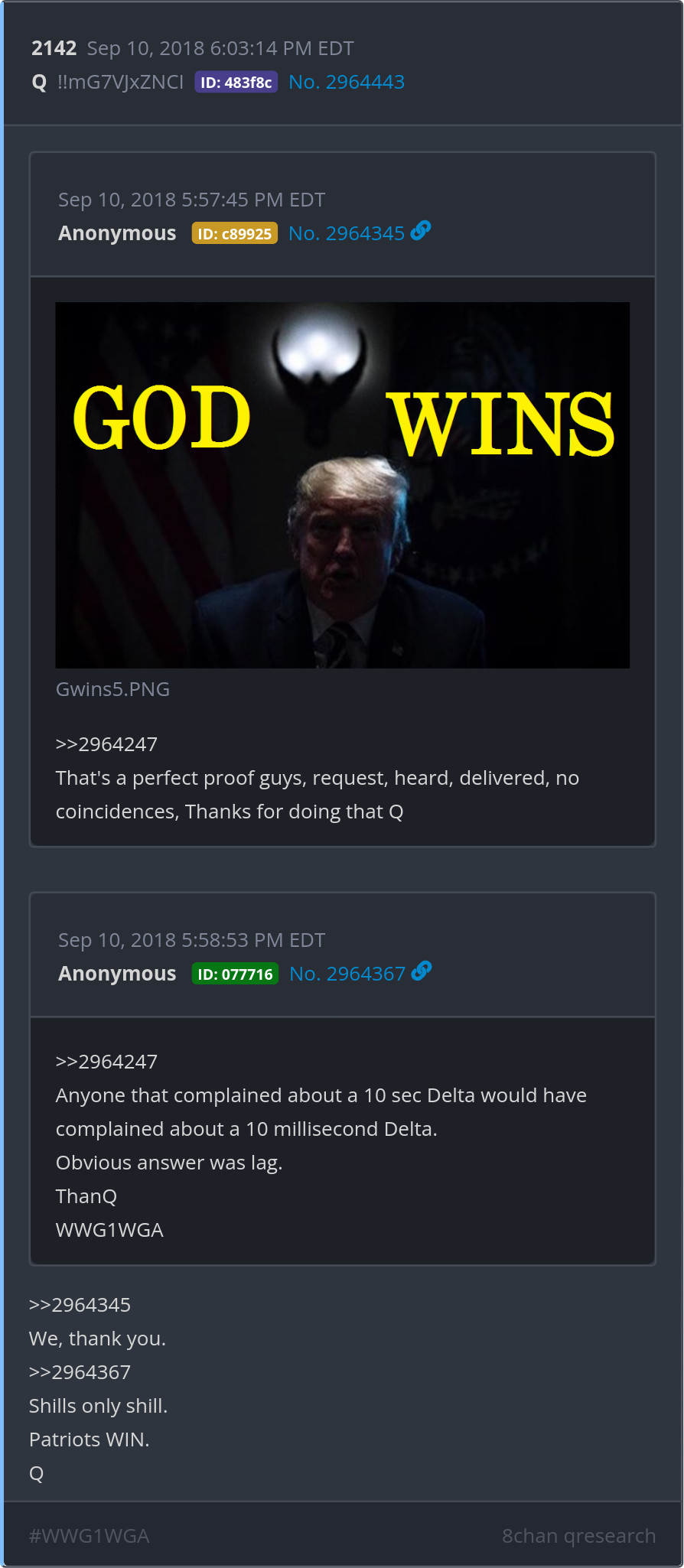
Task: Click the 8chan qresearch source label
Action: pos(579,1536)
